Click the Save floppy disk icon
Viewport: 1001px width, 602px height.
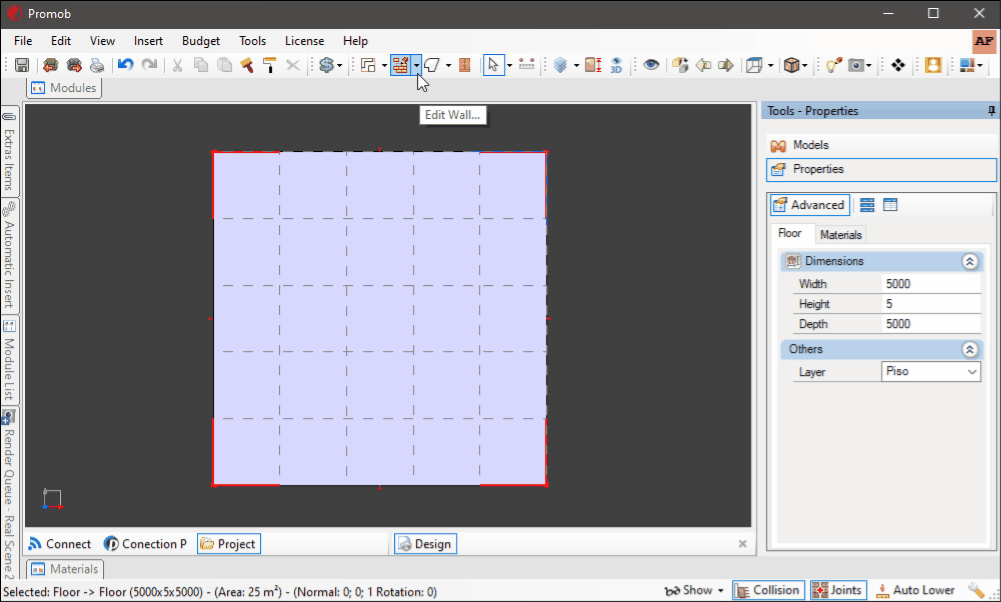22,65
